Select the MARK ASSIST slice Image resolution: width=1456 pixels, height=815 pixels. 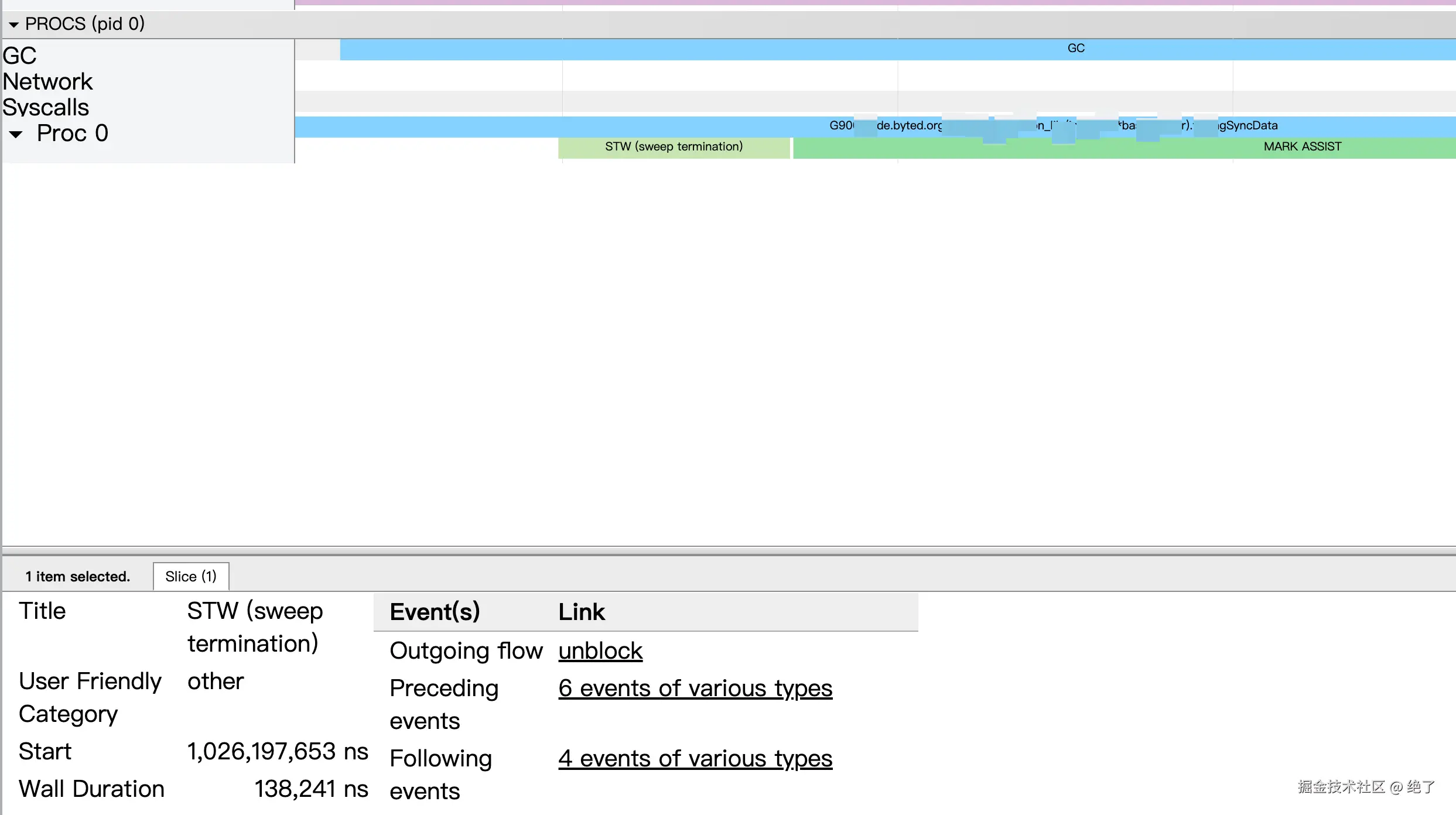(x=1301, y=147)
